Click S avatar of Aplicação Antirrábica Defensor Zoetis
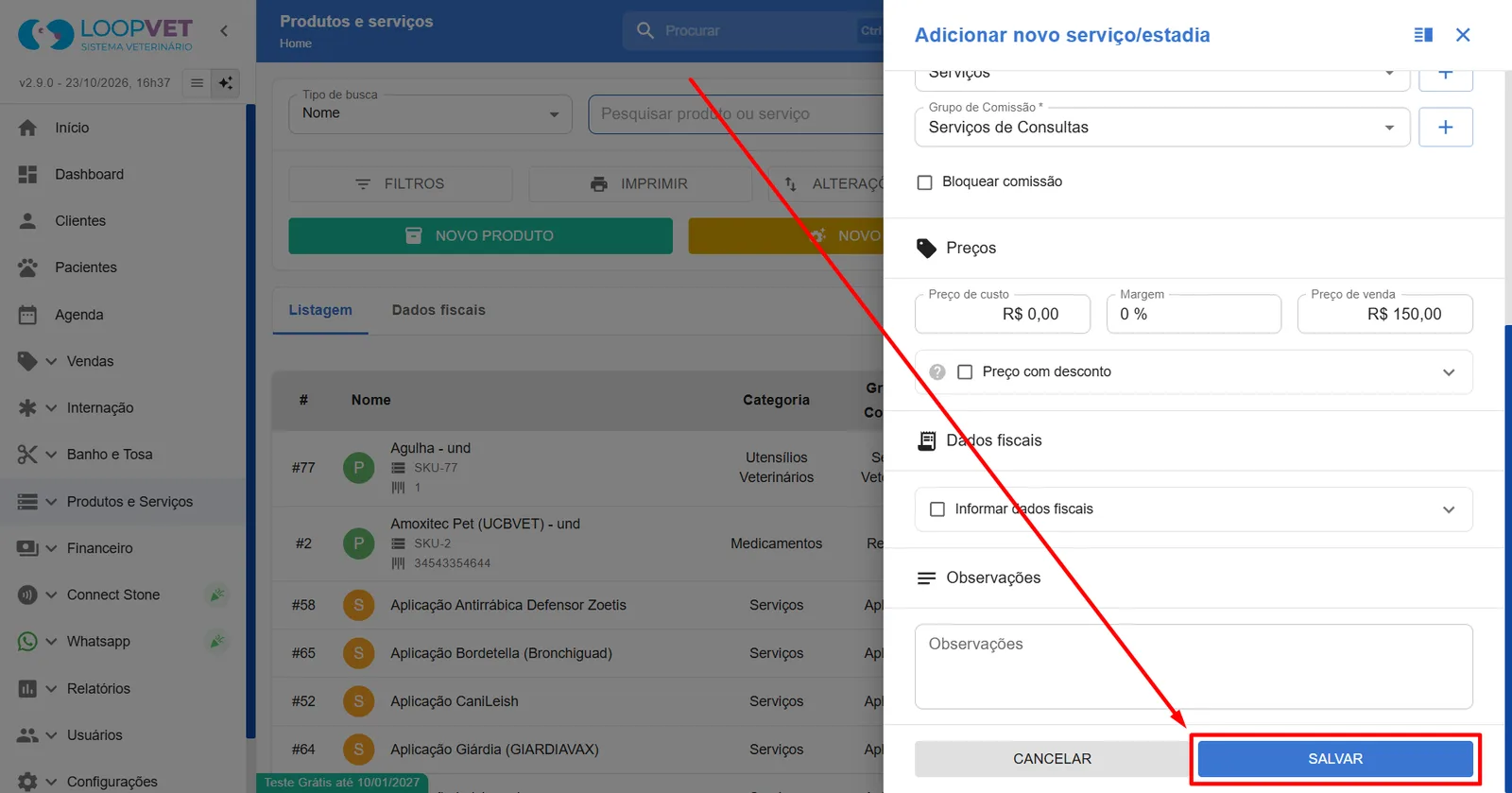This screenshot has width=1512, height=793. point(358,605)
